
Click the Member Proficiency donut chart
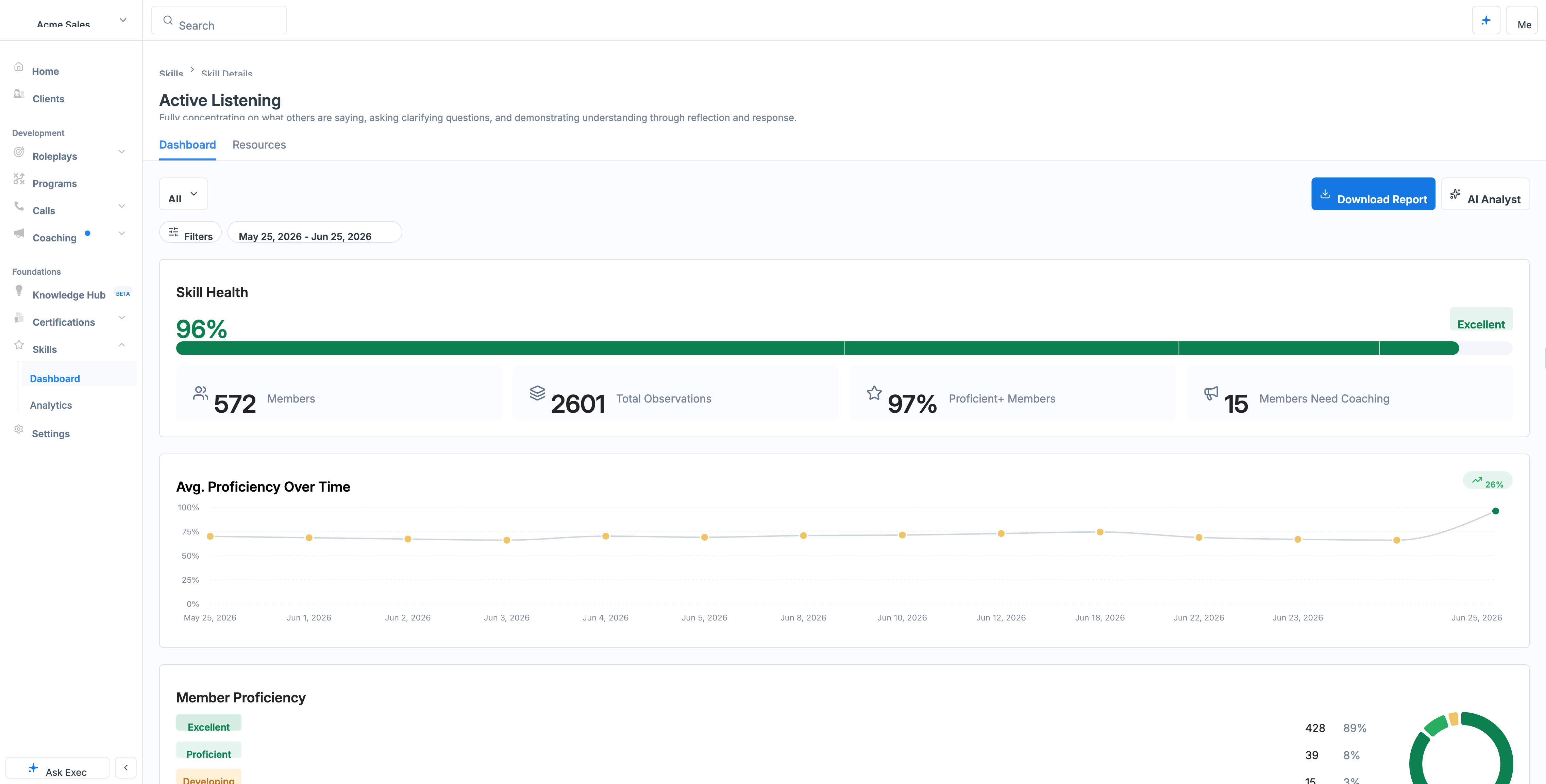(1461, 748)
